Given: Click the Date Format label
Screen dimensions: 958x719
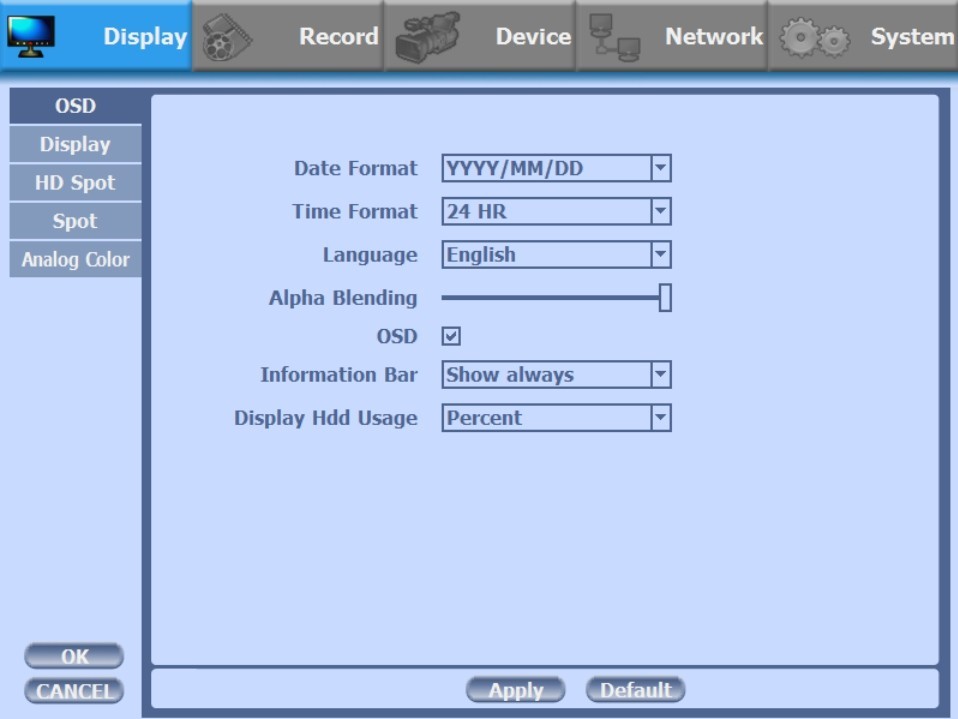Looking at the screenshot, I should pyautogui.click(x=356, y=168).
